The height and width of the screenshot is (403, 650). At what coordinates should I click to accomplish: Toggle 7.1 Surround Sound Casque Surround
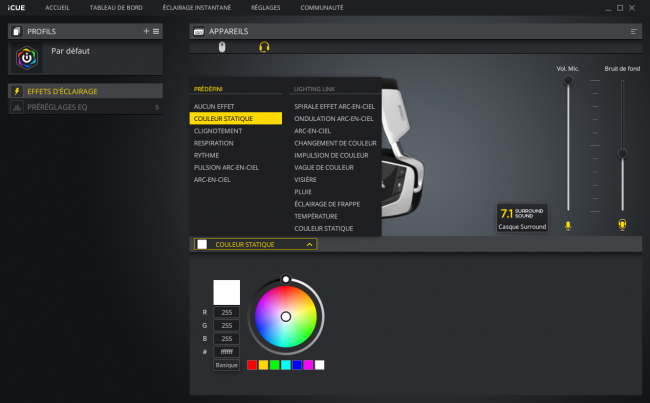tap(522, 218)
